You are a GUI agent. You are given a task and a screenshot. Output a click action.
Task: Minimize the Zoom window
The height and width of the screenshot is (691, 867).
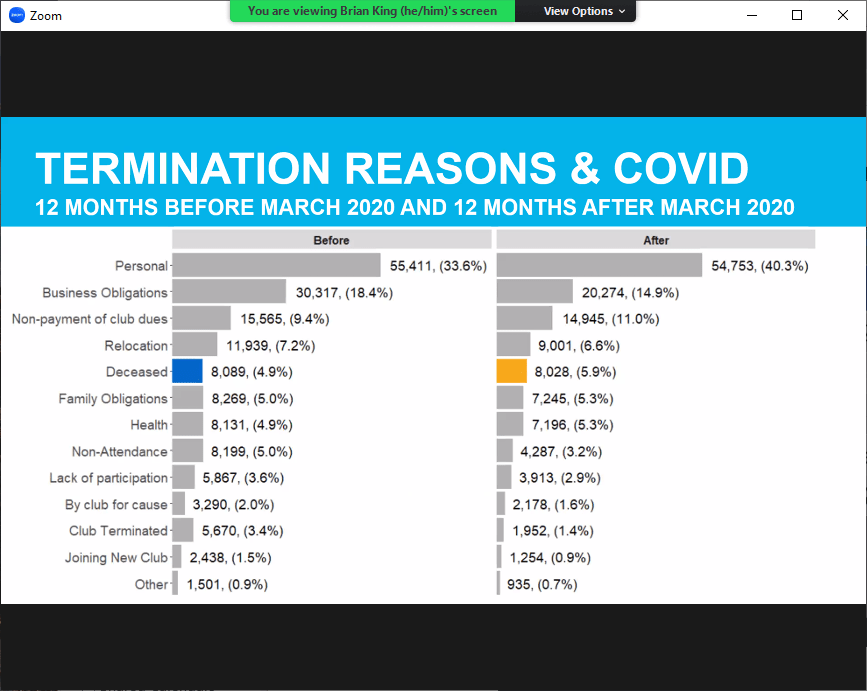pyautogui.click(x=750, y=15)
